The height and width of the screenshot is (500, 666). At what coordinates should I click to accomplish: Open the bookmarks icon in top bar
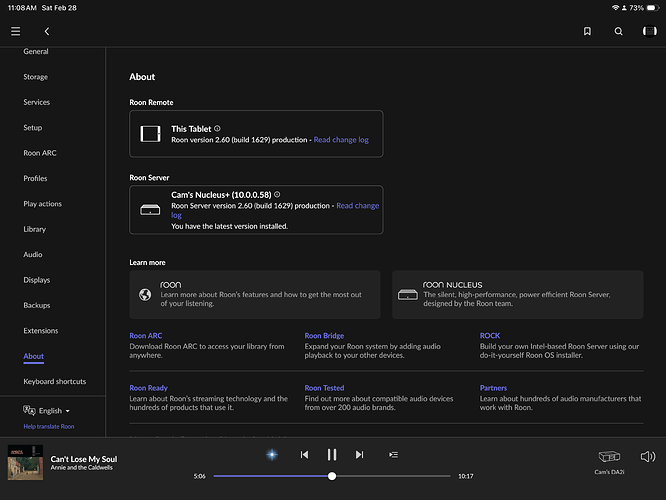pos(587,31)
